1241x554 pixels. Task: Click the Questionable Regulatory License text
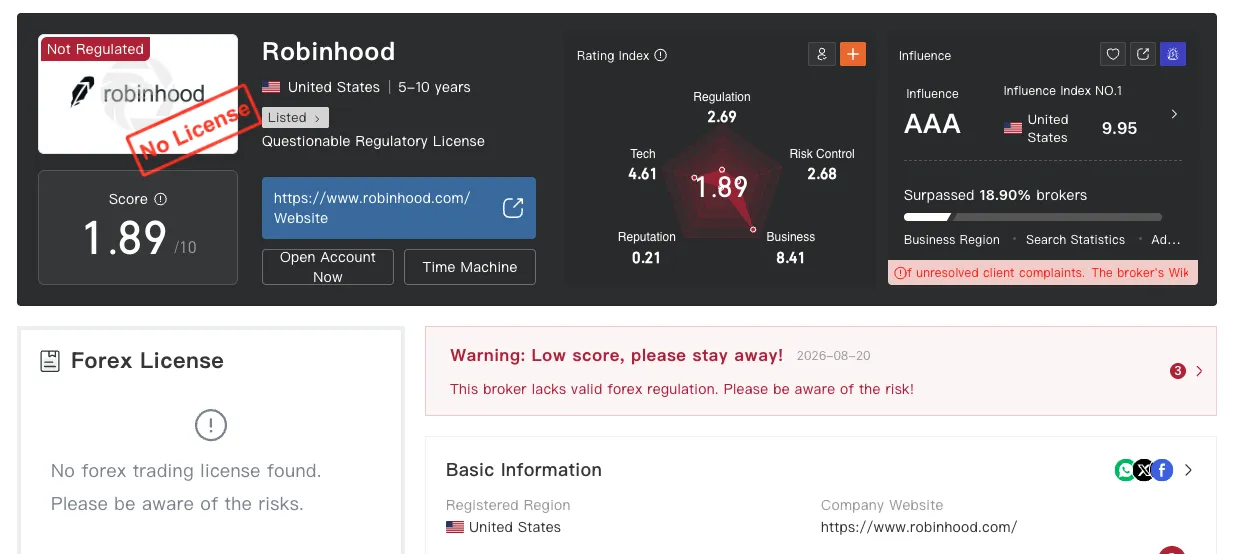pyautogui.click(x=373, y=141)
